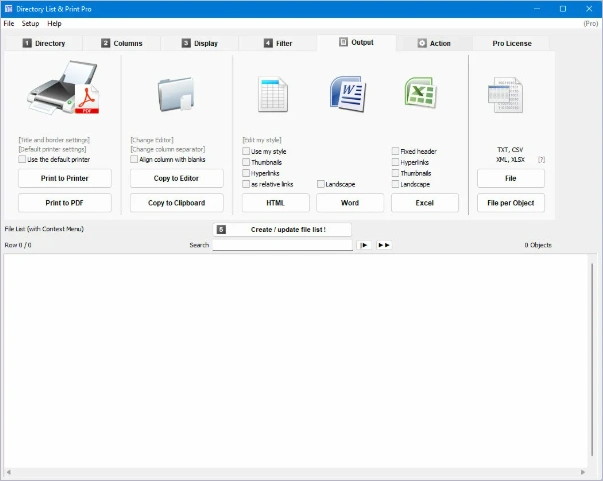Click the double-arrow search all button
This screenshot has height=481, width=603.
[384, 245]
